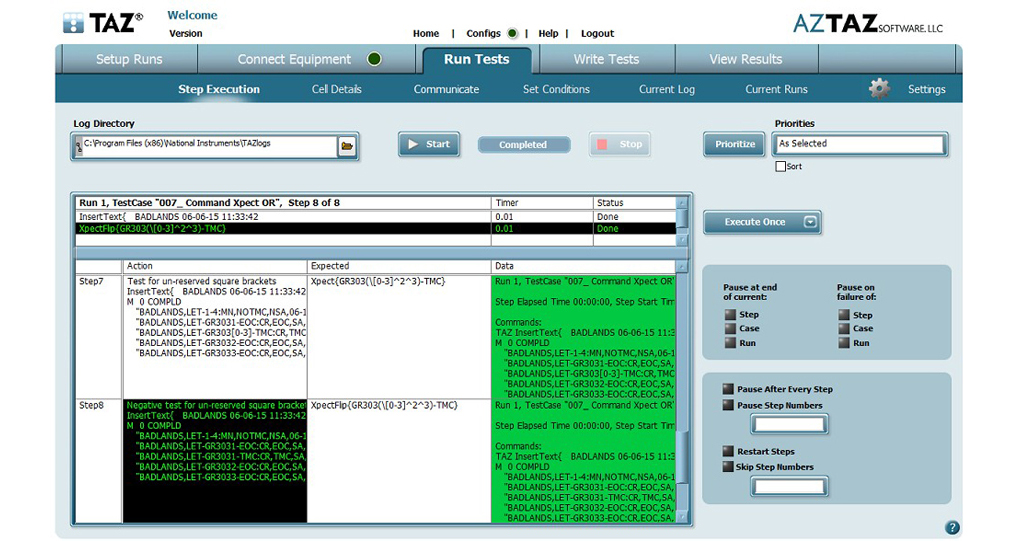Click the blue help question mark icon
The width and height of the screenshot is (1020, 541).
click(952, 527)
